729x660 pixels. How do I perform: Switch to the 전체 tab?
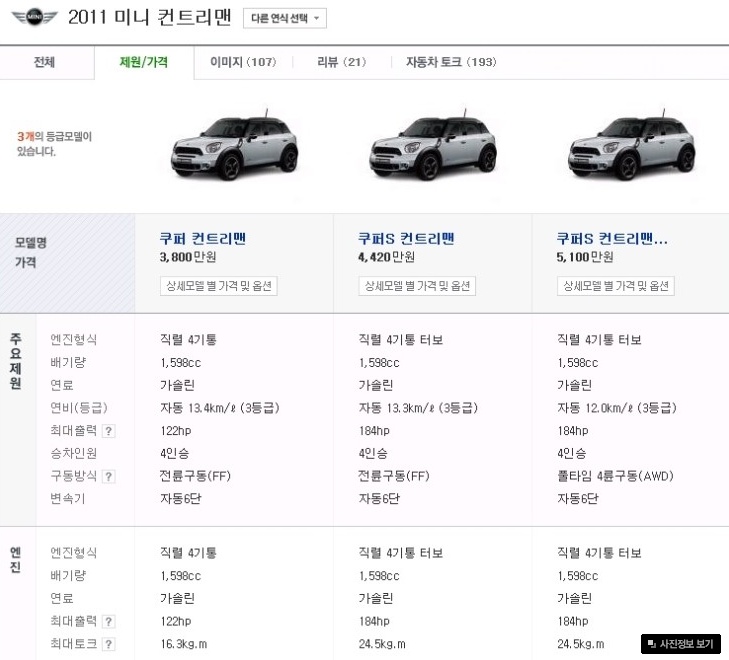(x=45, y=62)
